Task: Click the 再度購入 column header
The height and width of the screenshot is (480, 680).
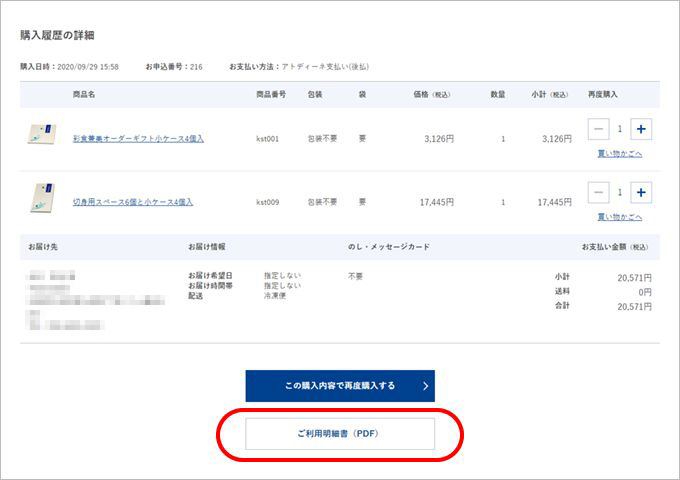Action: point(603,94)
